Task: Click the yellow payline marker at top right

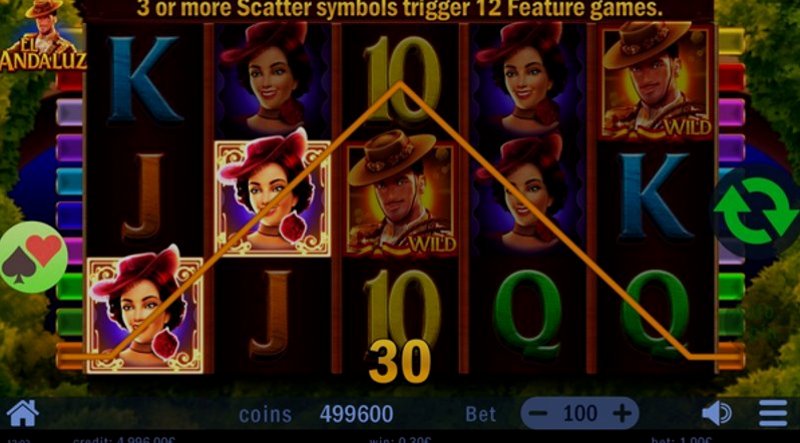Action: tap(731, 41)
